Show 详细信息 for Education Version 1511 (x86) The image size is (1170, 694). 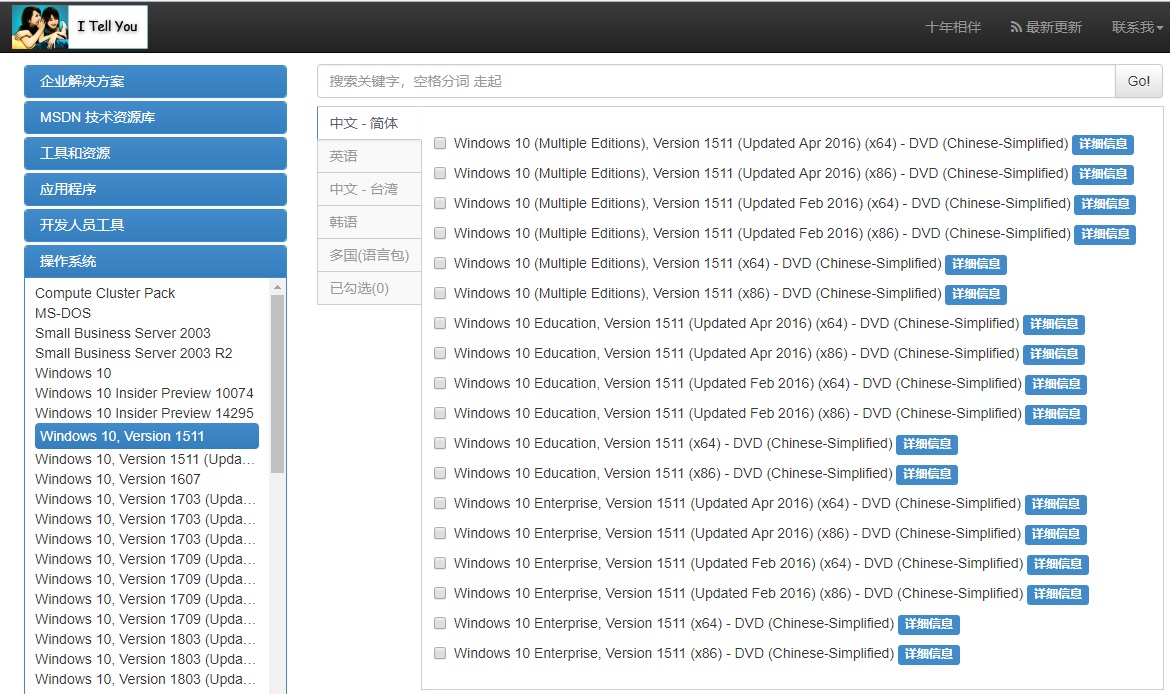click(x=927, y=474)
